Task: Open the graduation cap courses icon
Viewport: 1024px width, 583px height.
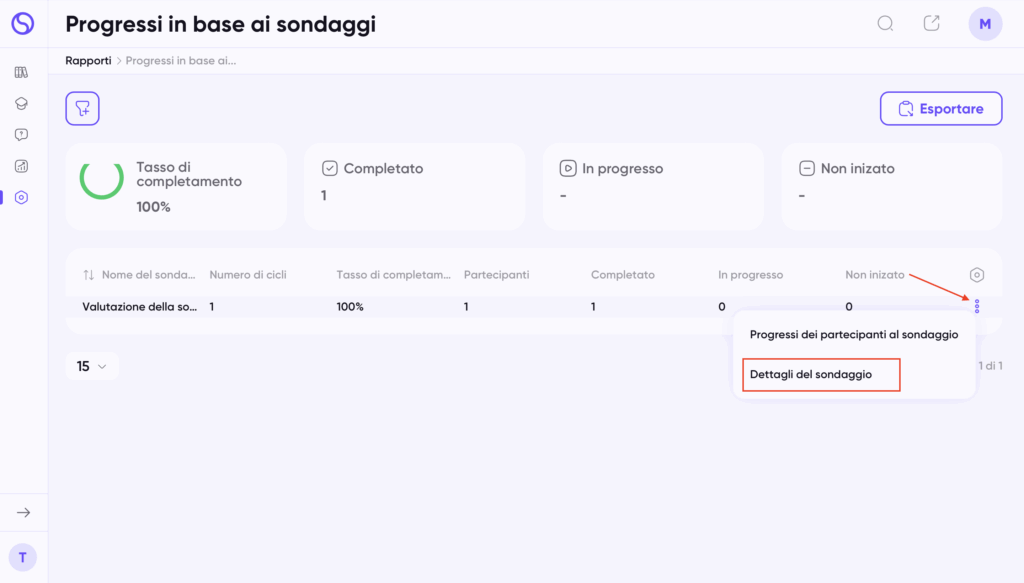Action: (22, 103)
